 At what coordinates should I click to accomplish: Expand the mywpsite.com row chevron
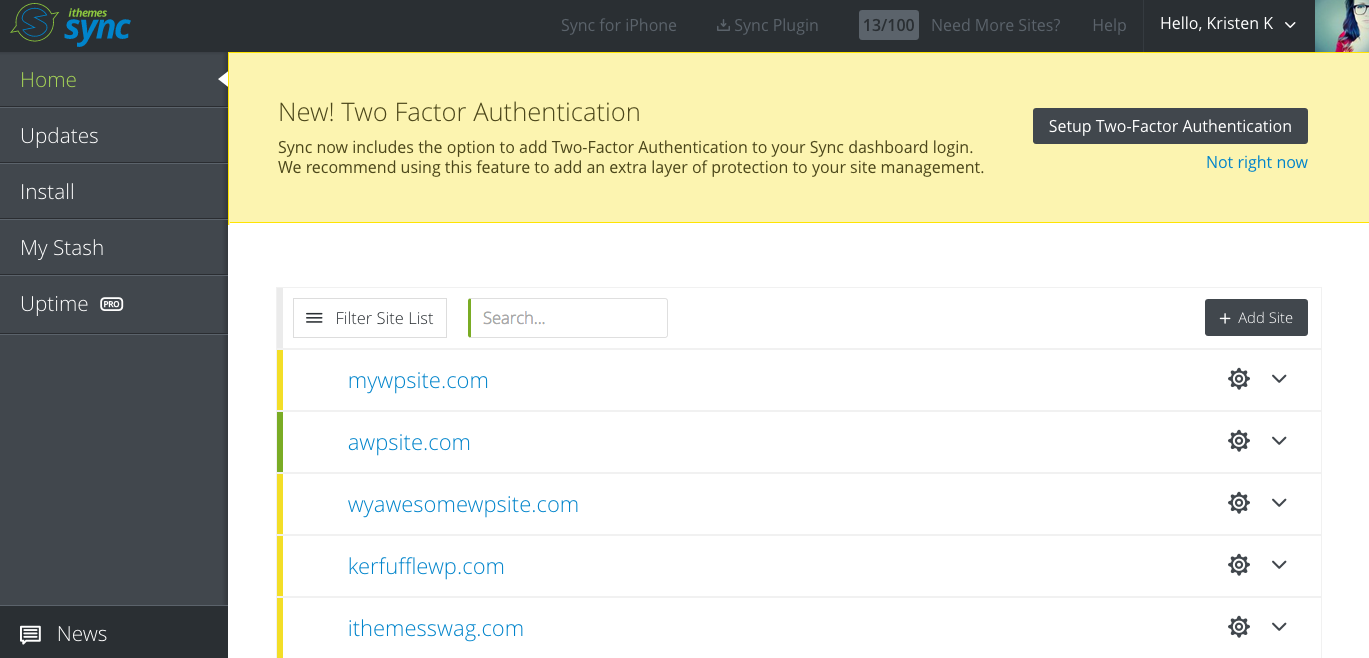1279,379
